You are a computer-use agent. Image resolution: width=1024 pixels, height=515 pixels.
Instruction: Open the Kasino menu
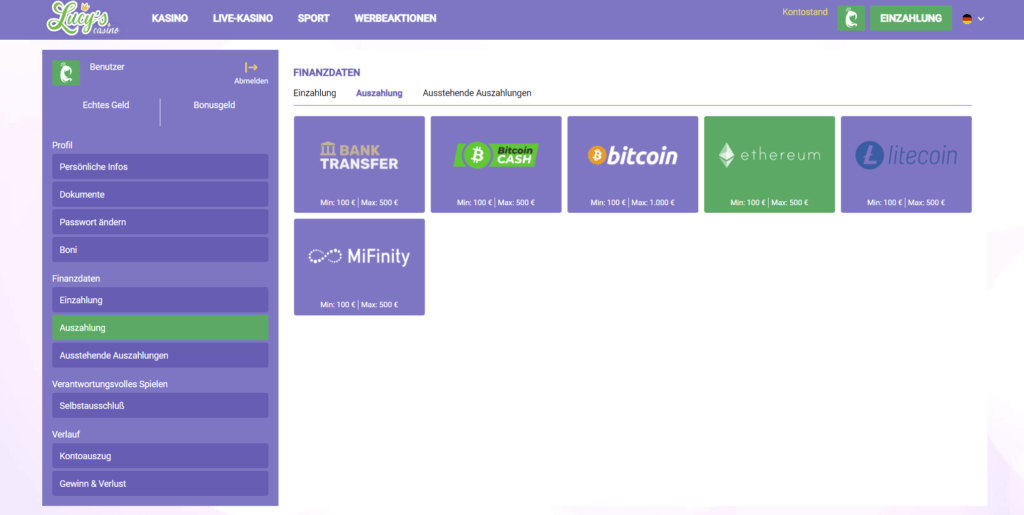point(170,18)
